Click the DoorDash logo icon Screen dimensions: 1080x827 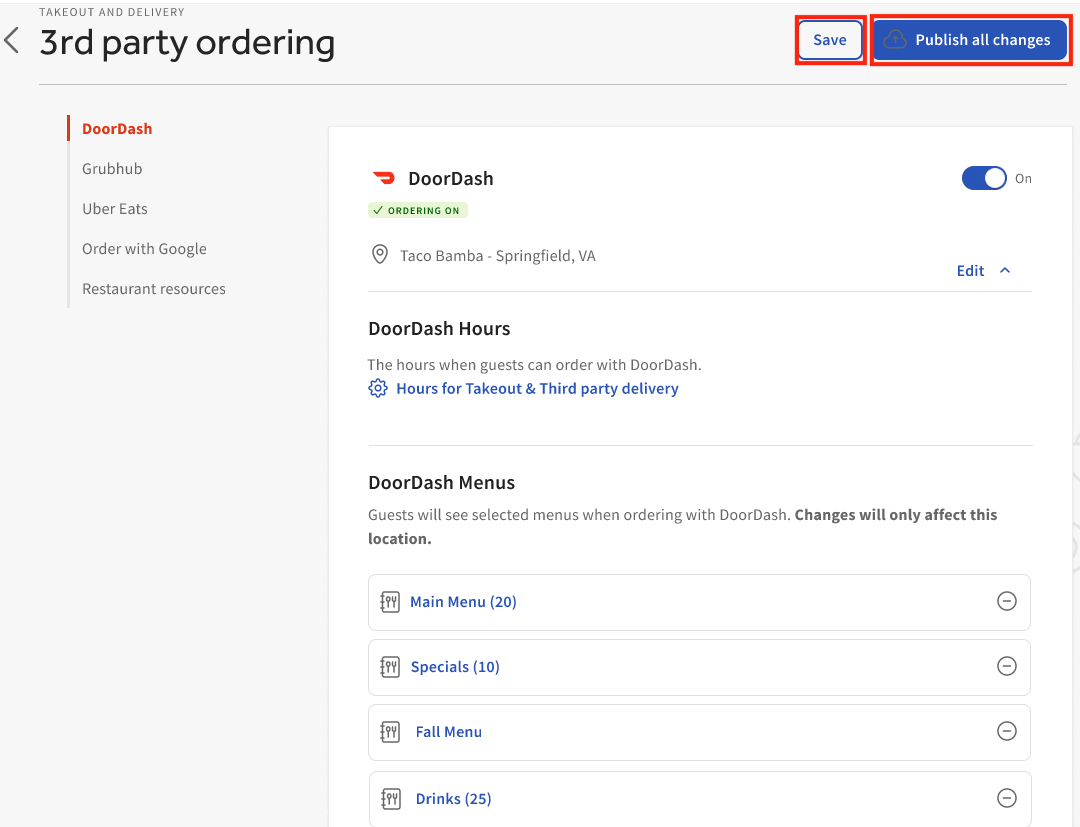point(385,178)
